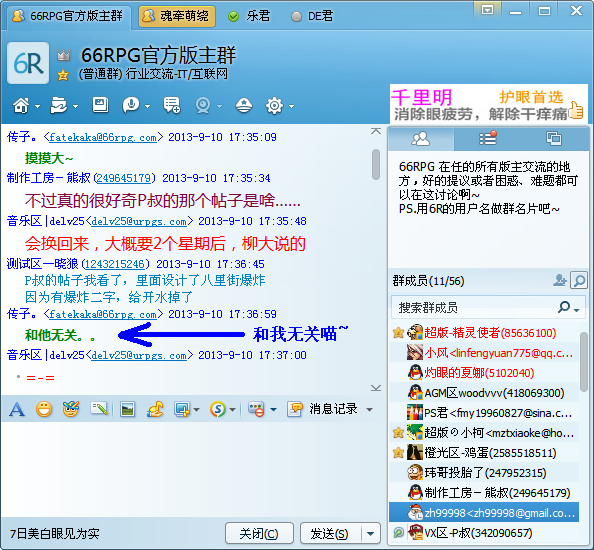Open the smiley emoticon picker
This screenshot has width=594, height=550.
pos(44,409)
